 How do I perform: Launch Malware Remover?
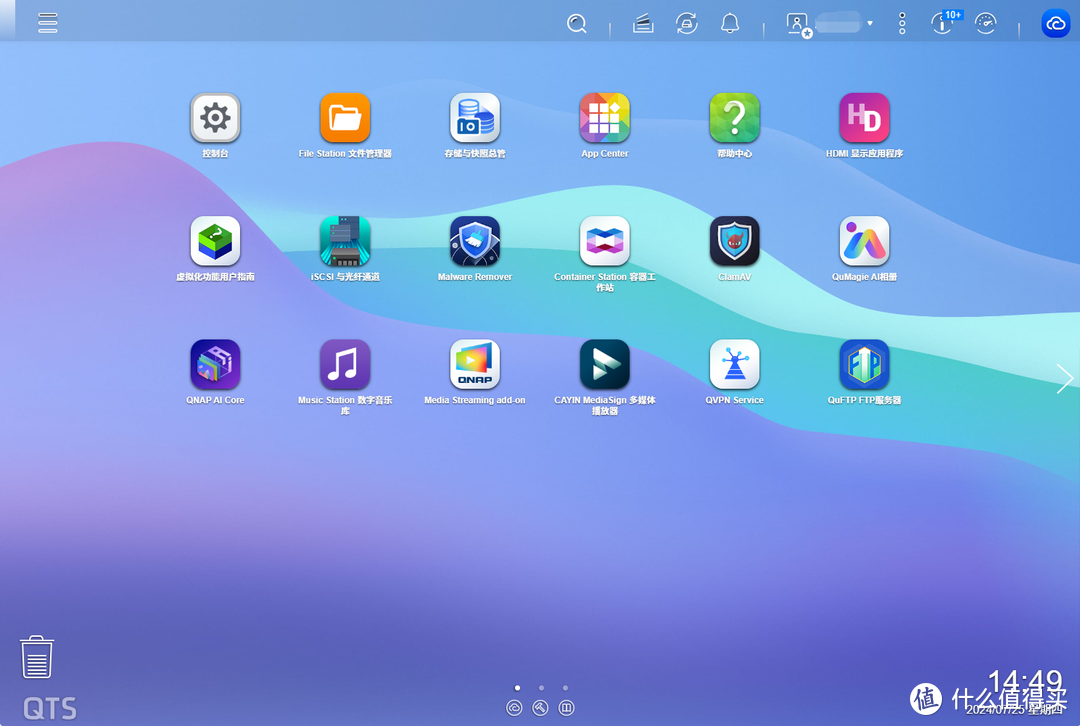click(475, 241)
